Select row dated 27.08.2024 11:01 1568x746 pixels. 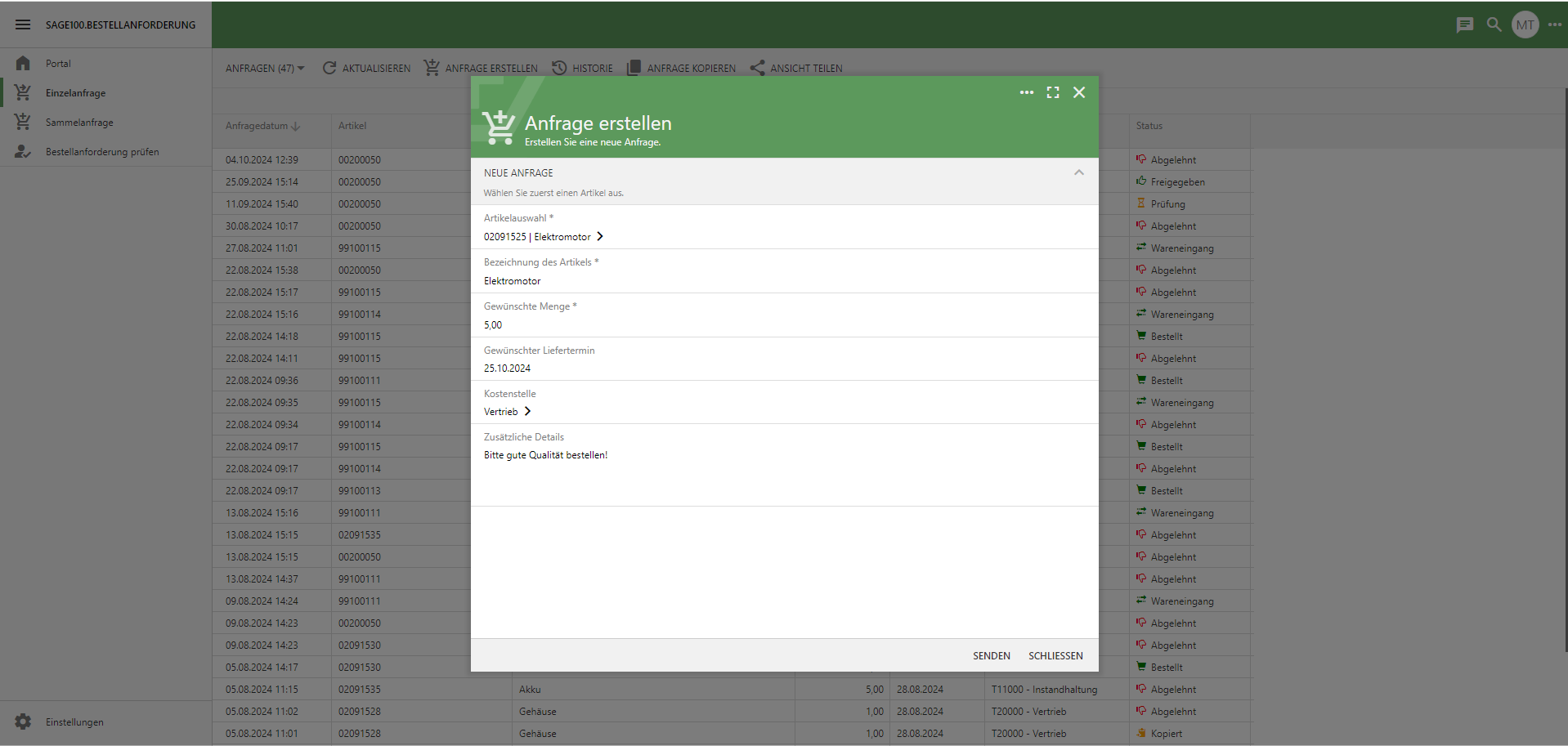tap(262, 248)
